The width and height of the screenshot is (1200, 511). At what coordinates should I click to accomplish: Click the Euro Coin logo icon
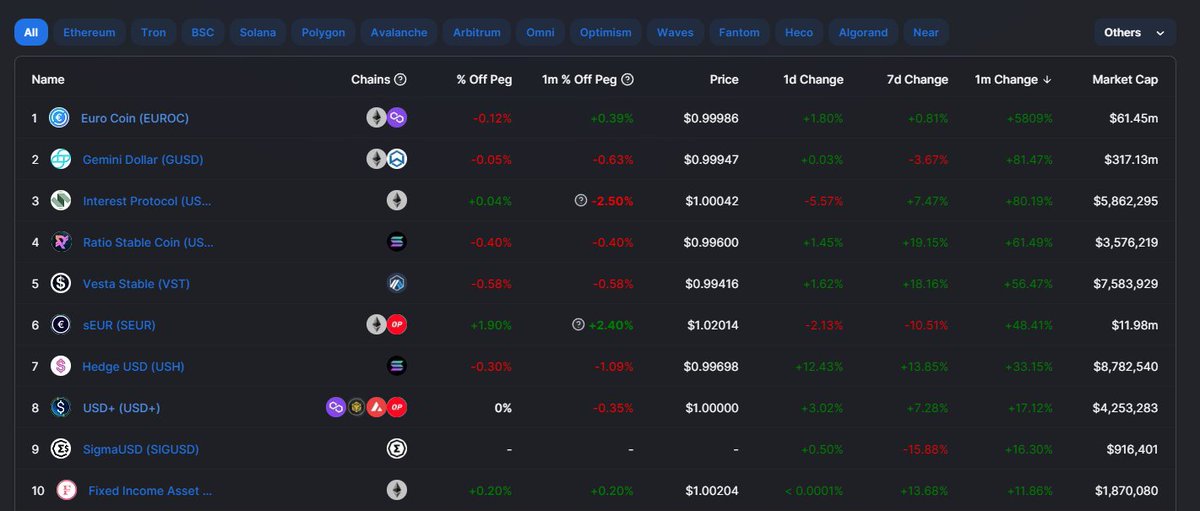click(x=61, y=118)
